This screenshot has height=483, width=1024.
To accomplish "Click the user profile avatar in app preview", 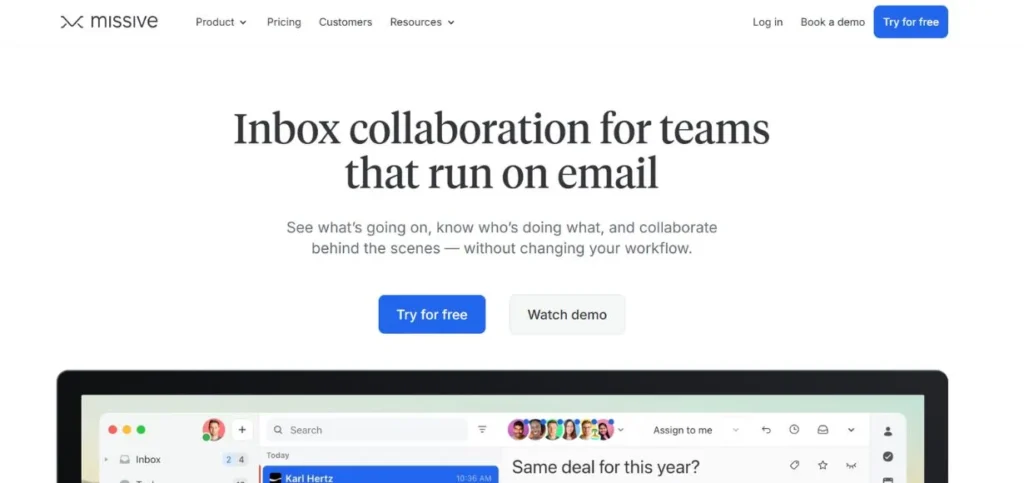I will 213,429.
